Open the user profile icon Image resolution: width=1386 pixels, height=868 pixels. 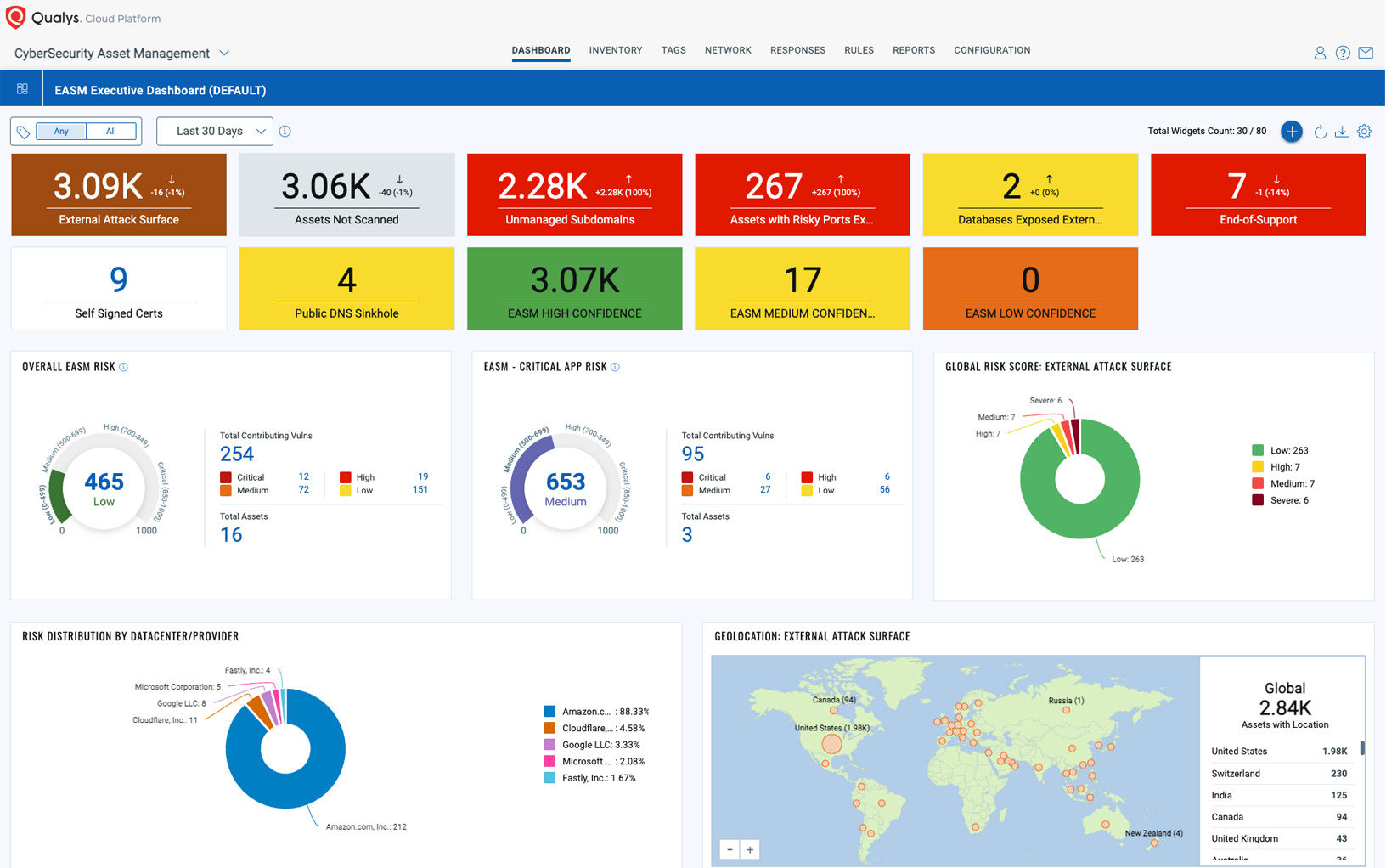click(x=1320, y=53)
